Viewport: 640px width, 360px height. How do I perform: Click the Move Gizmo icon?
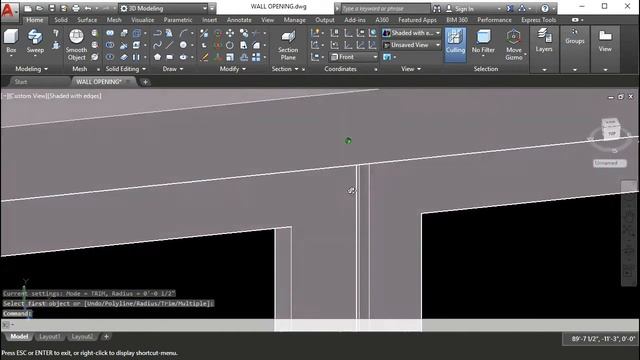pos(513,45)
